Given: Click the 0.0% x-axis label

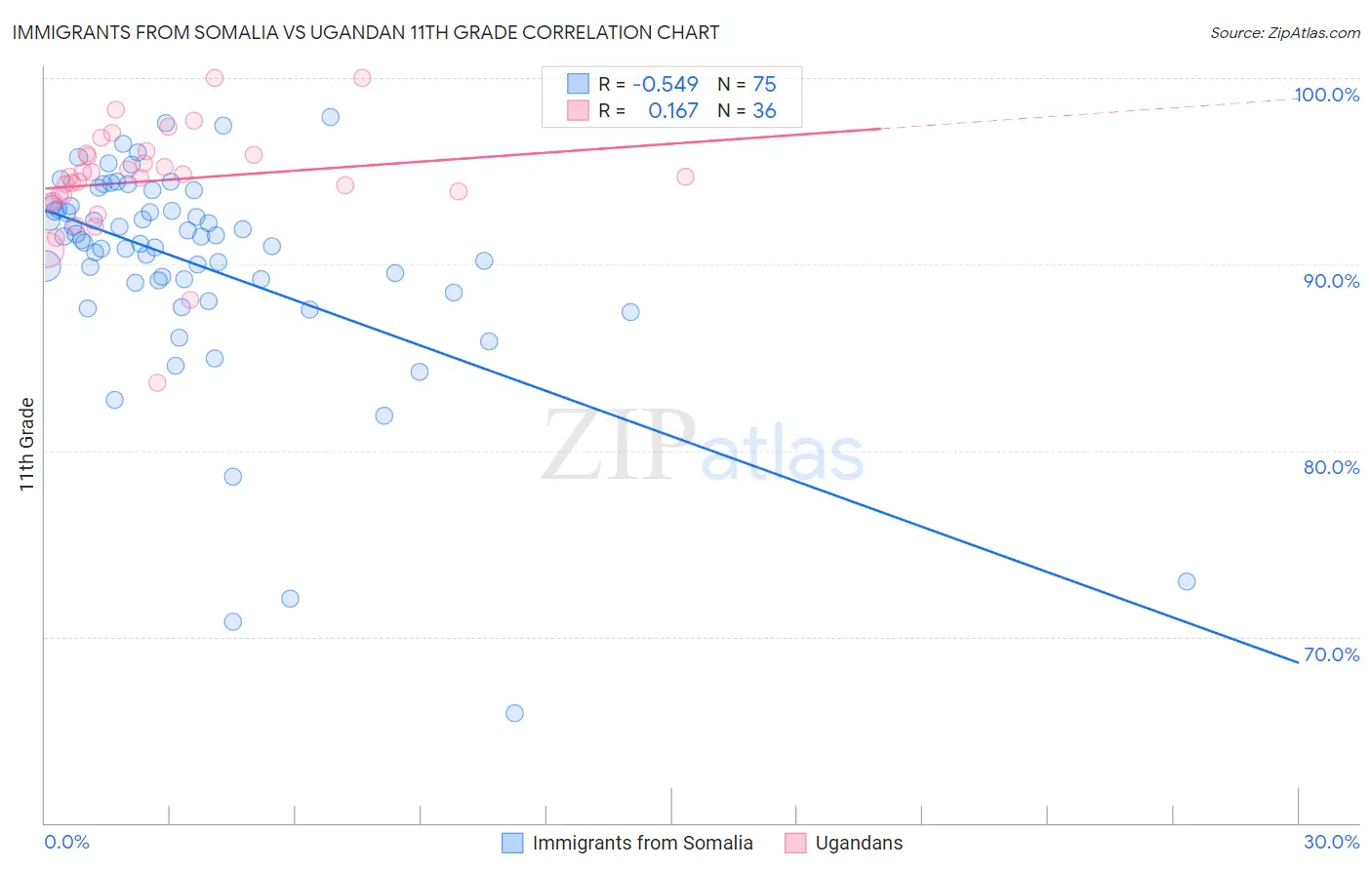Looking at the screenshot, I should (x=67, y=842).
